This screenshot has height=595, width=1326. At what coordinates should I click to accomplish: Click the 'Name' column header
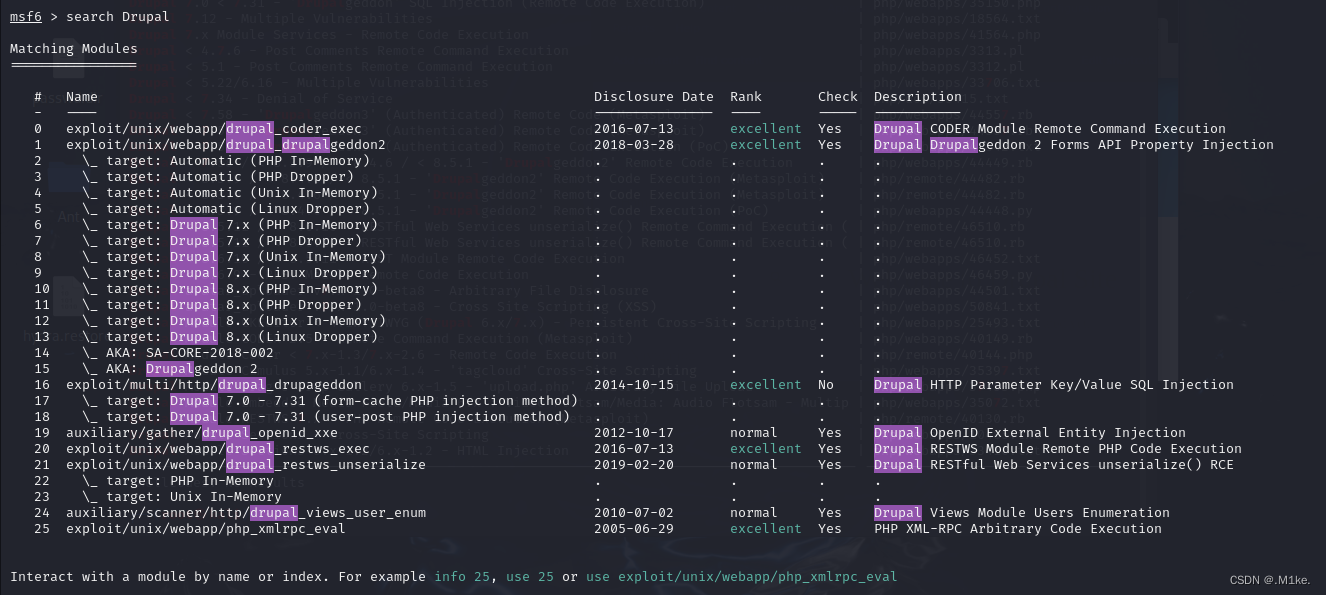[82, 97]
